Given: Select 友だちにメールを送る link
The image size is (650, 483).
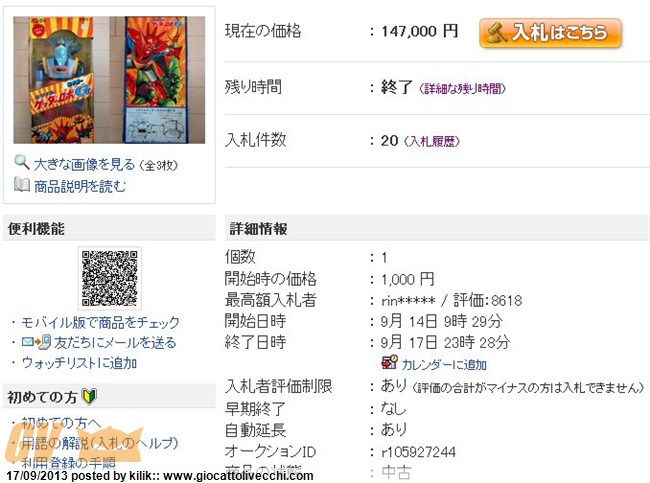Looking at the screenshot, I should (x=115, y=342).
